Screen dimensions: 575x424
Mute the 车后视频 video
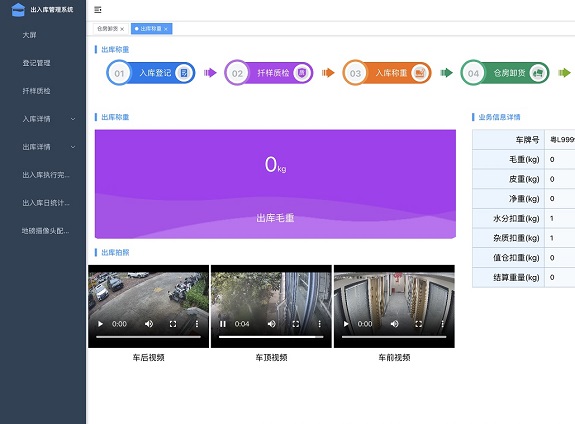click(149, 324)
